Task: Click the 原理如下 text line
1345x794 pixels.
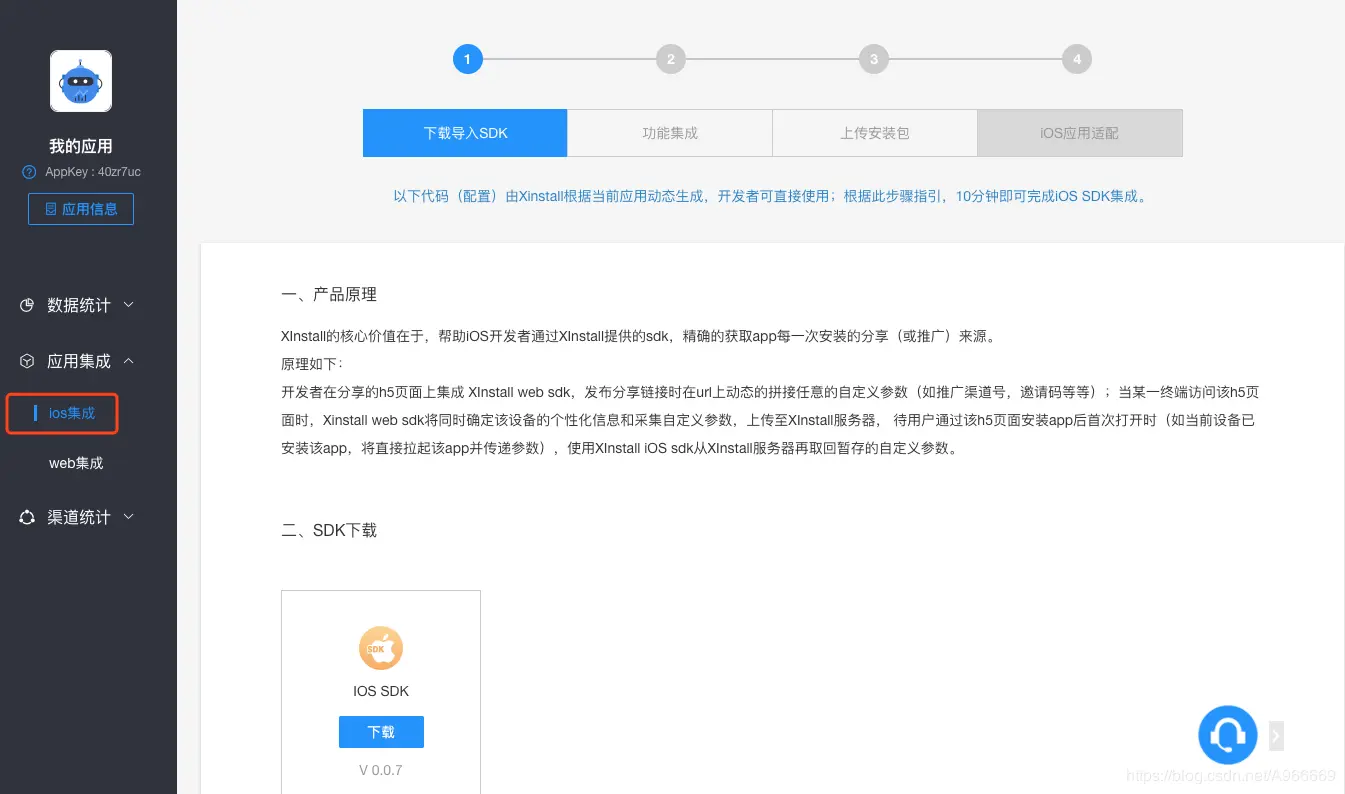Action: coord(312,364)
